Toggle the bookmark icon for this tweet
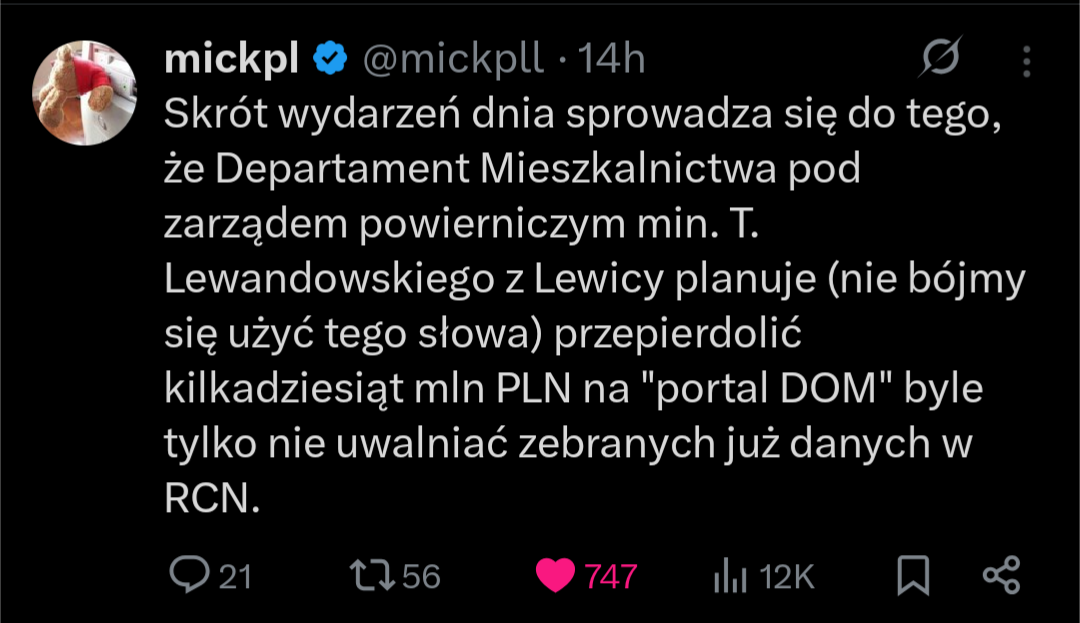 (x=912, y=575)
